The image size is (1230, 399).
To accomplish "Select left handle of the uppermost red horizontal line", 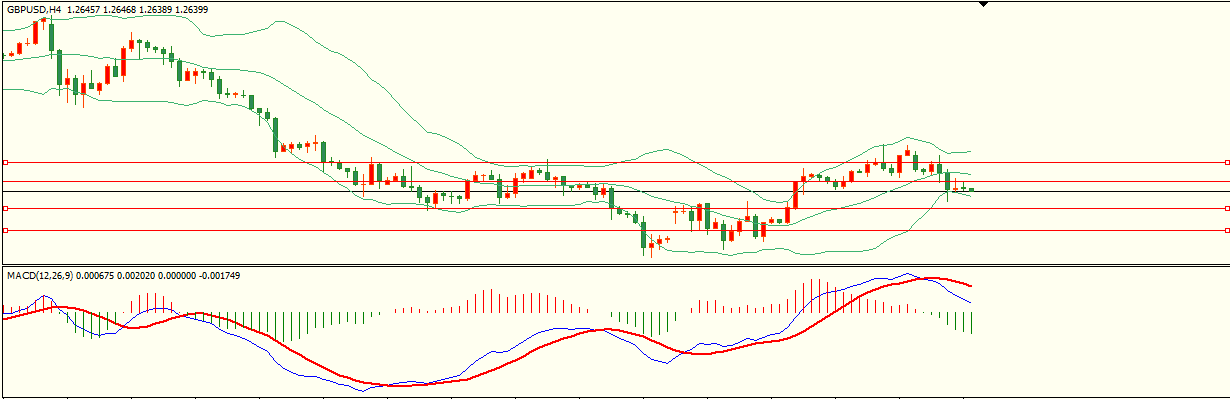I will point(5,161).
